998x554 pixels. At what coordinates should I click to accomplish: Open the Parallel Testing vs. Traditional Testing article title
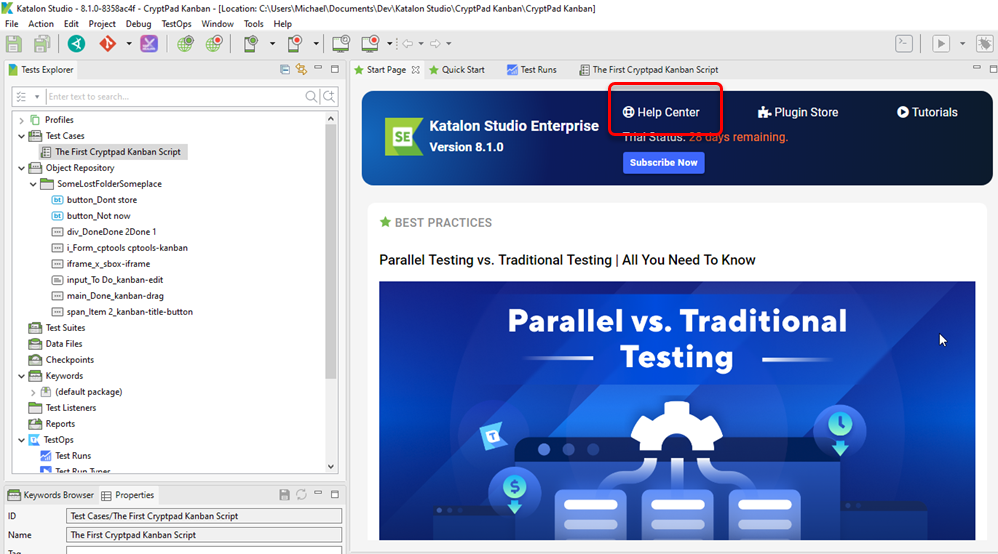click(567, 260)
